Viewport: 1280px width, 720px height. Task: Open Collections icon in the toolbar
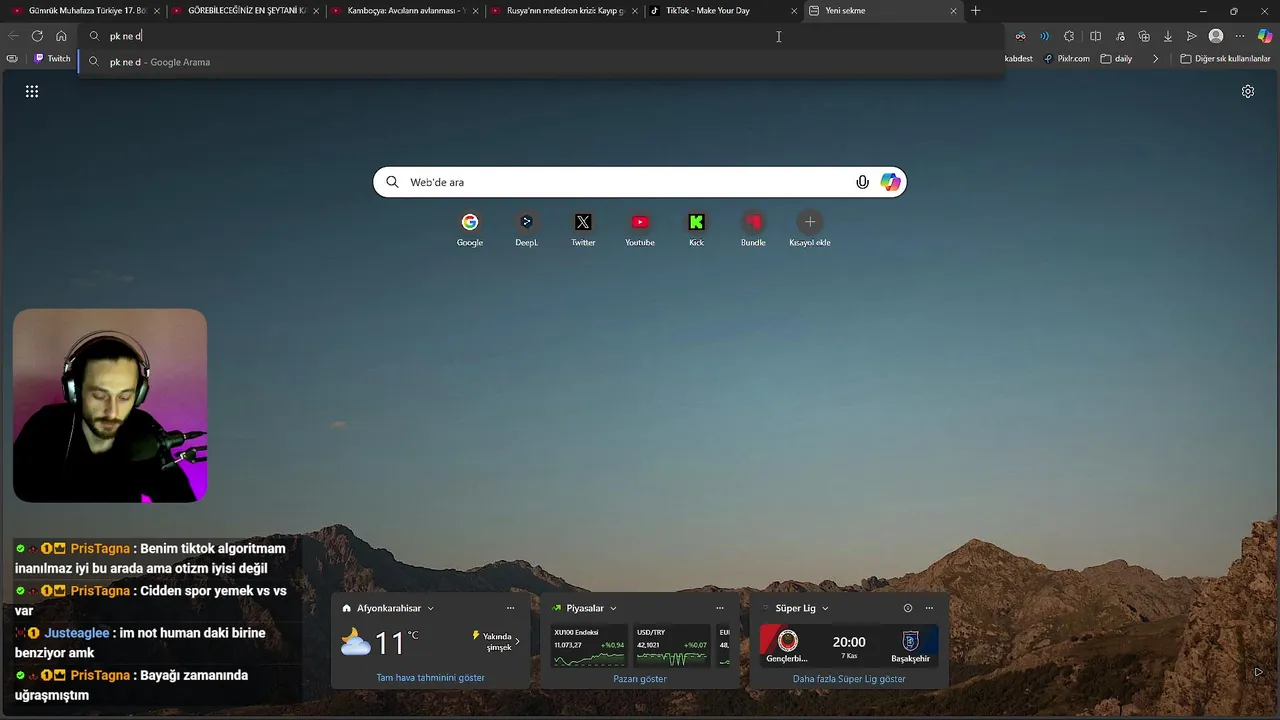pyautogui.click(x=1144, y=36)
